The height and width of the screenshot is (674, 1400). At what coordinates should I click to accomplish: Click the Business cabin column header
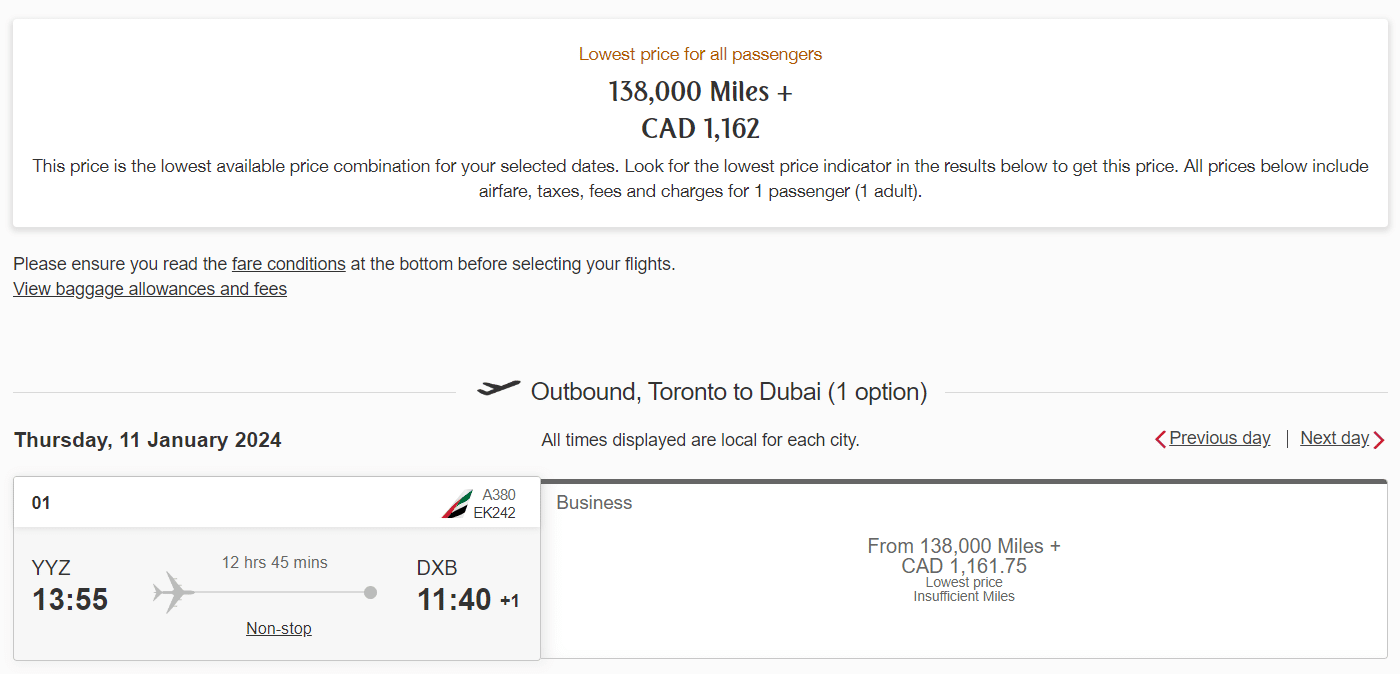(x=594, y=502)
